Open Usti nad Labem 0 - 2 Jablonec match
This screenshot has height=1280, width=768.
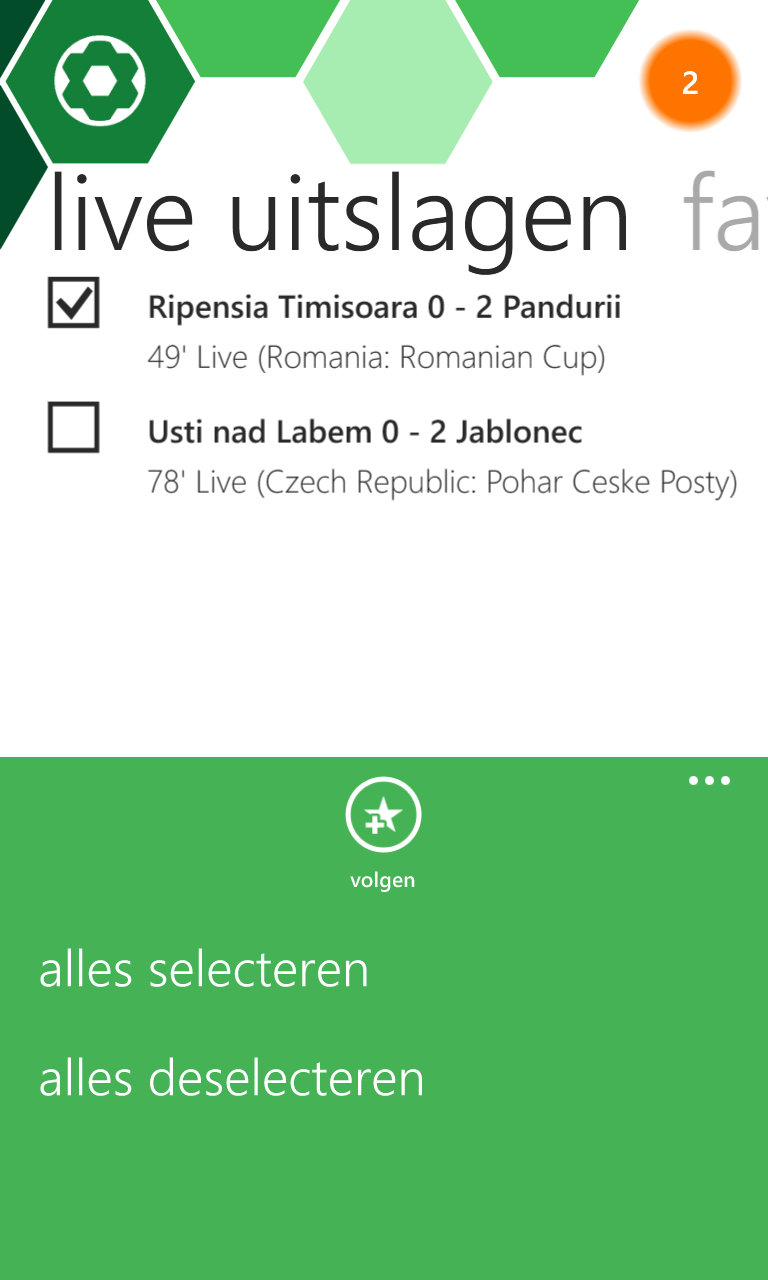[x=365, y=432]
